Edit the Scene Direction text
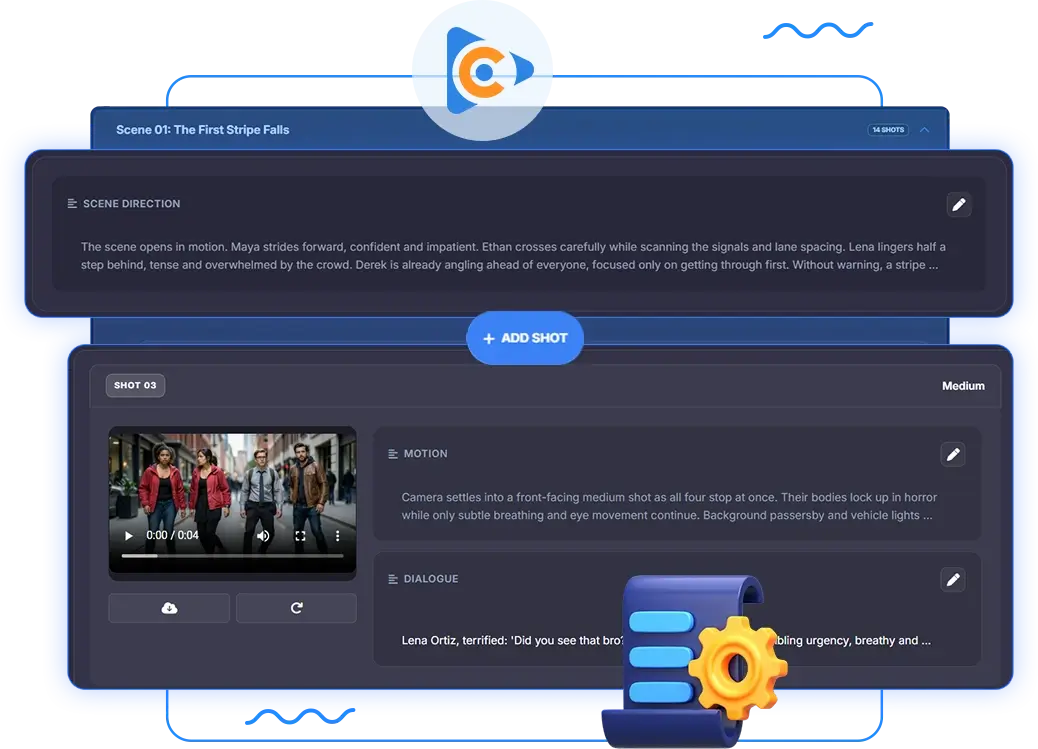Image resolution: width=1038 pixels, height=749 pixels. [959, 205]
